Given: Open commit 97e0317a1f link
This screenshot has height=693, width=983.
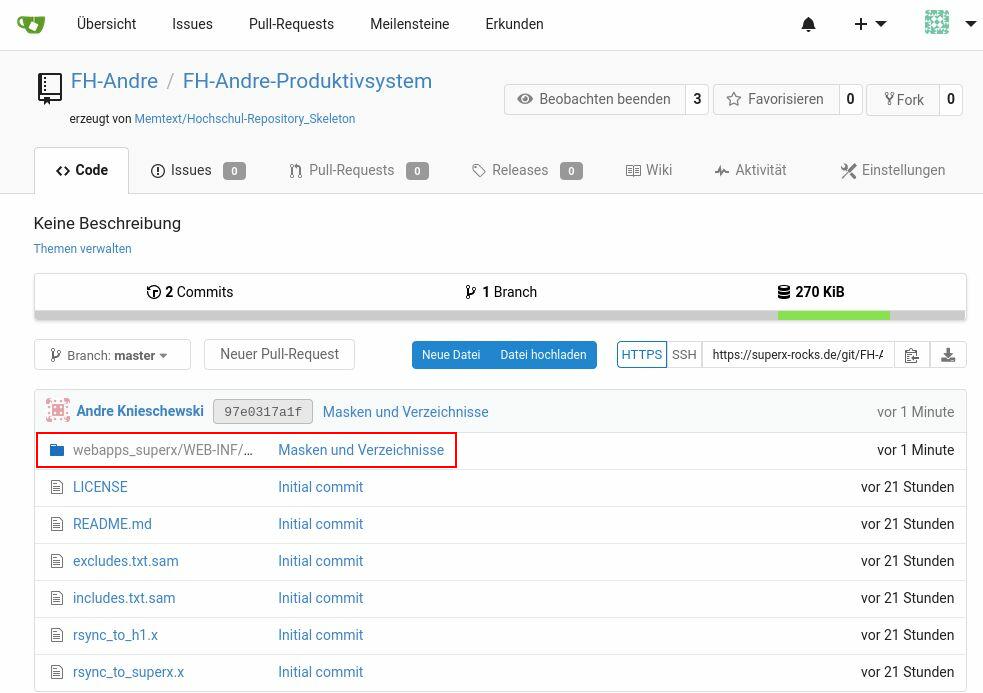Looking at the screenshot, I should 262,412.
